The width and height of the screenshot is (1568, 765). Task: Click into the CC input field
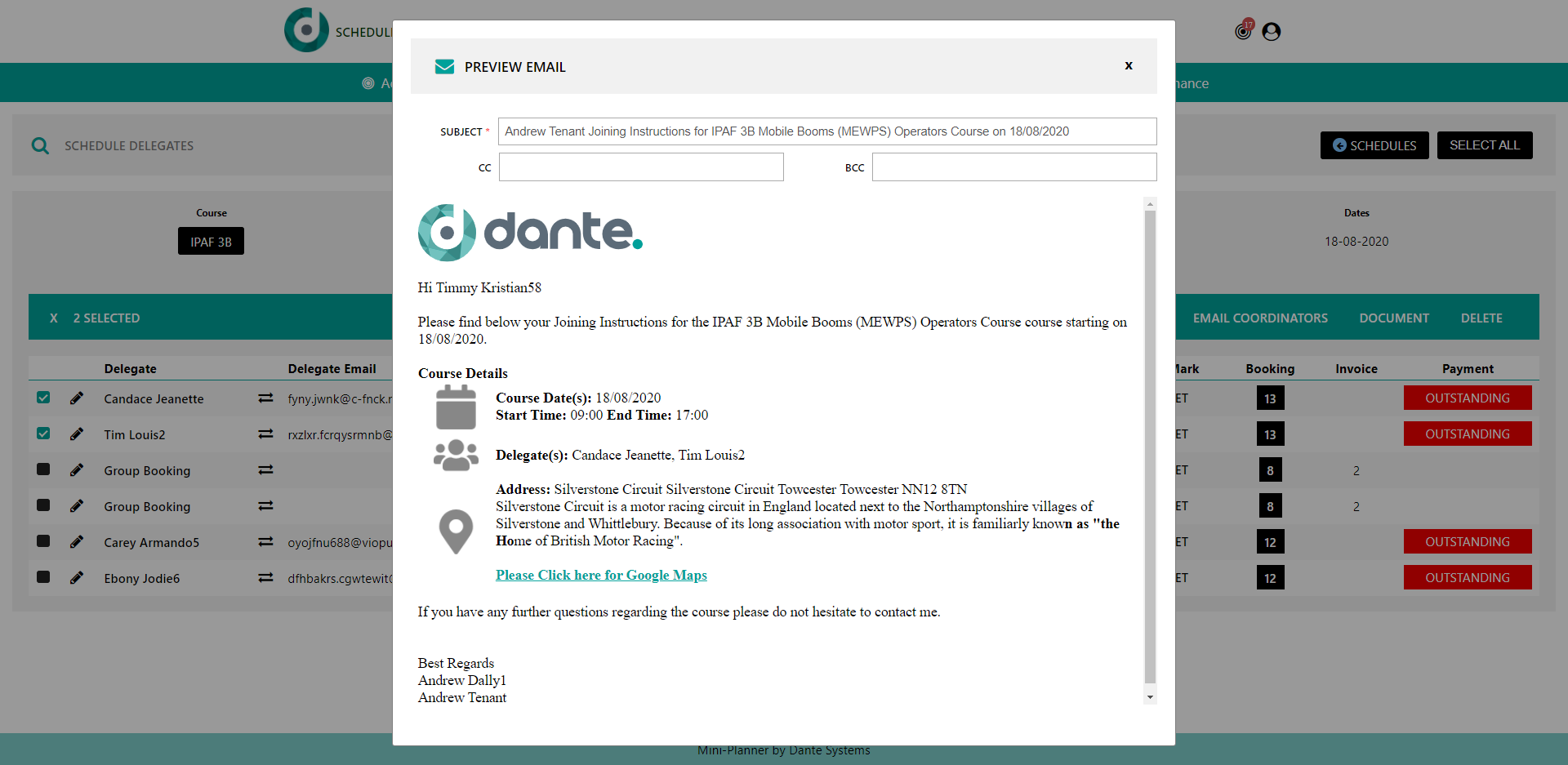point(640,167)
